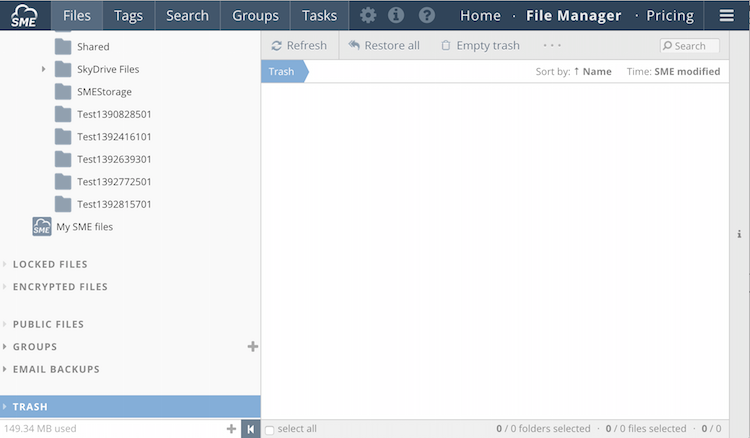Click the info circle icon
This screenshot has width=750, height=438.
click(x=396, y=15)
